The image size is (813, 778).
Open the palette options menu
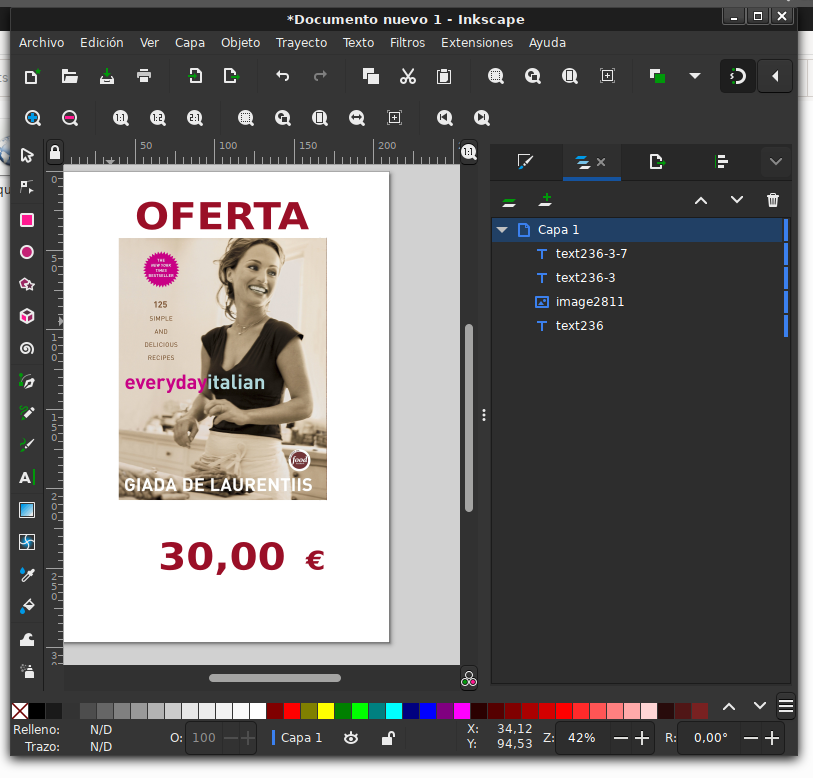coord(786,706)
